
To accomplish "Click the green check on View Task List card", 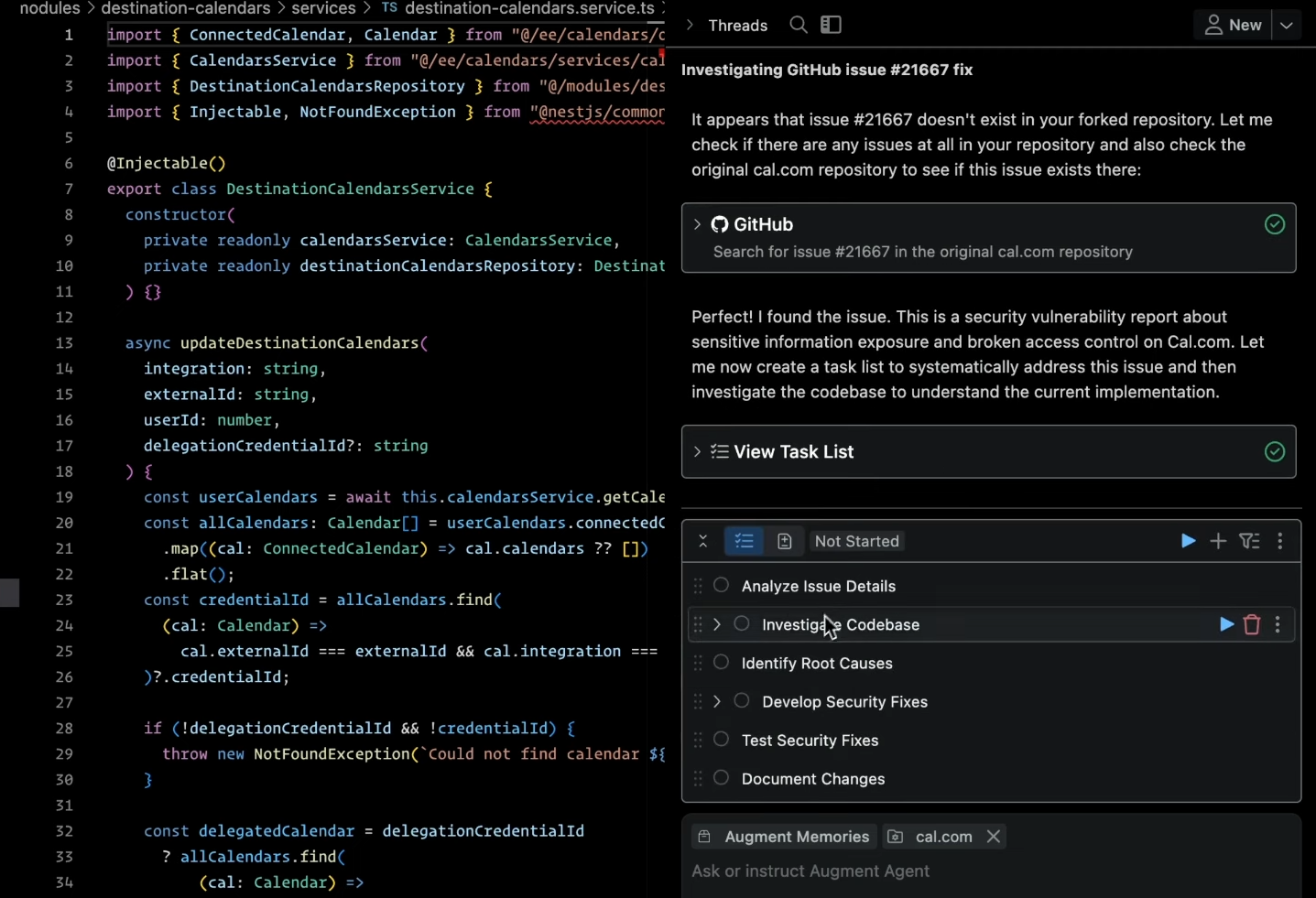I will [x=1274, y=451].
